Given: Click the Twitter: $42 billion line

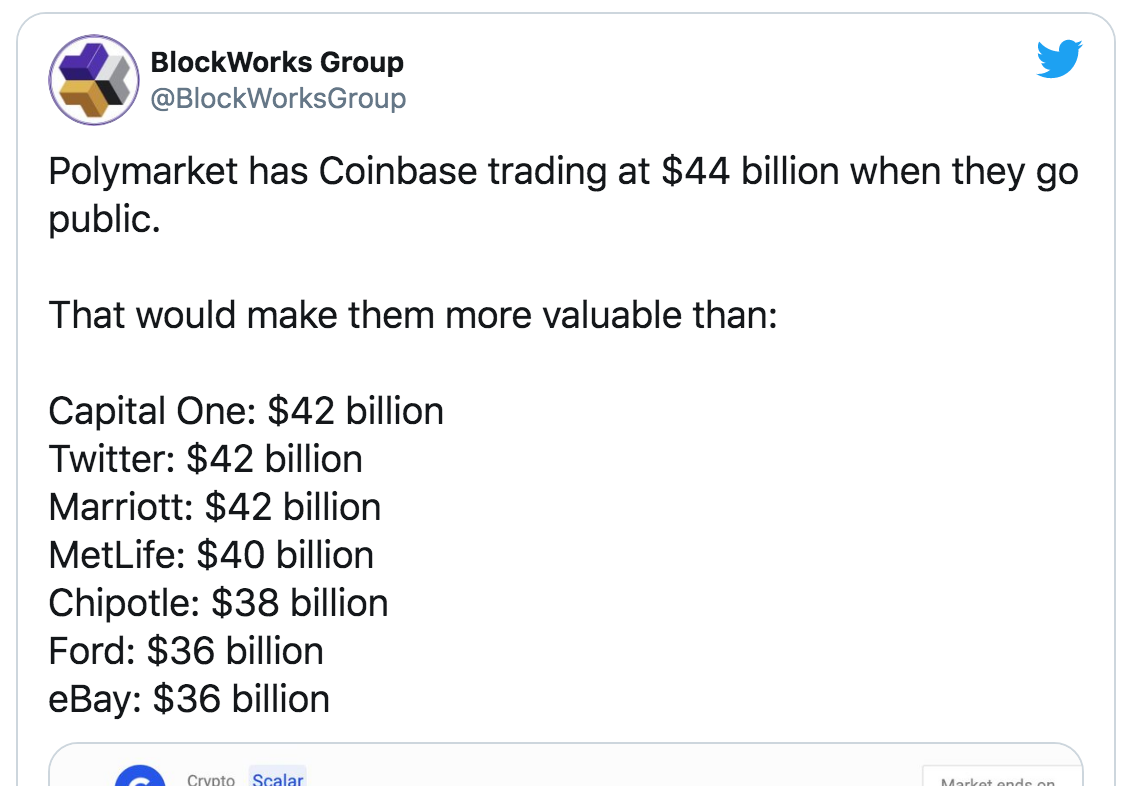Looking at the screenshot, I should [206, 459].
